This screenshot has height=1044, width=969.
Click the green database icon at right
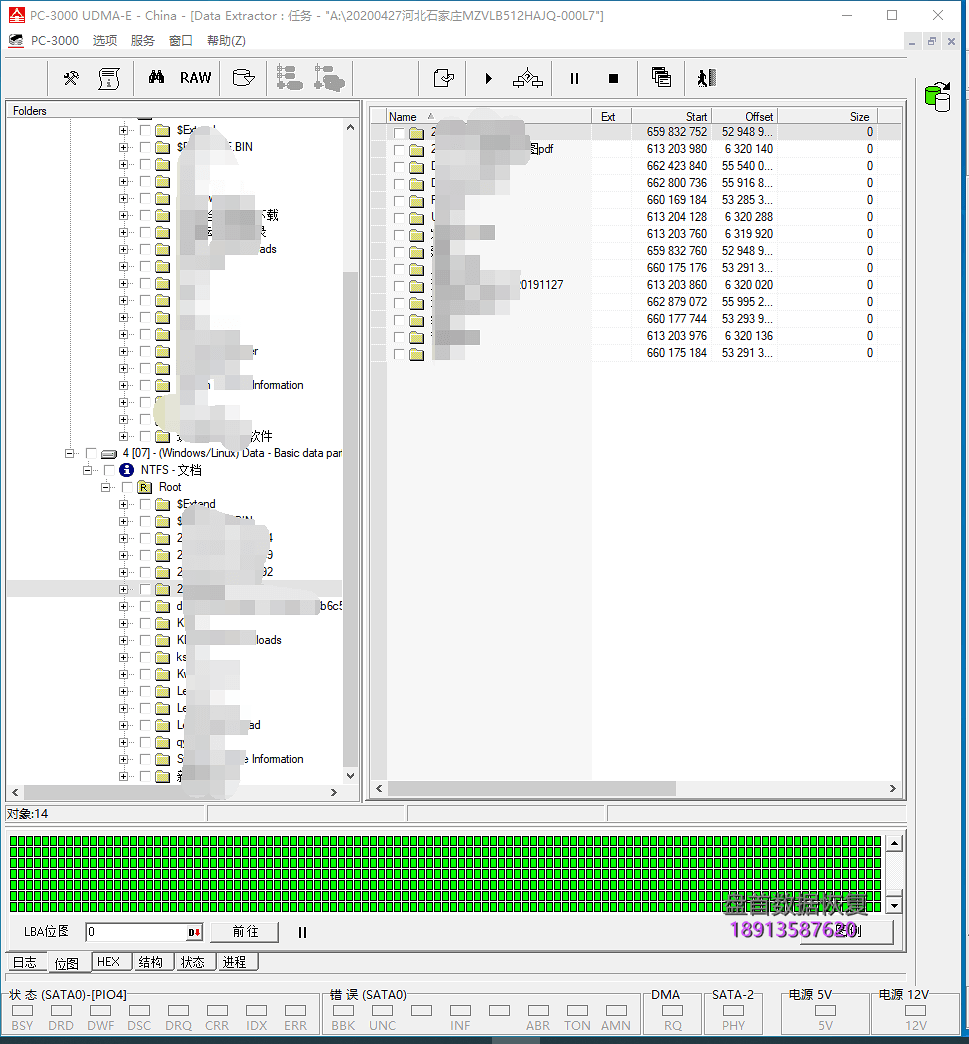pyautogui.click(x=938, y=97)
